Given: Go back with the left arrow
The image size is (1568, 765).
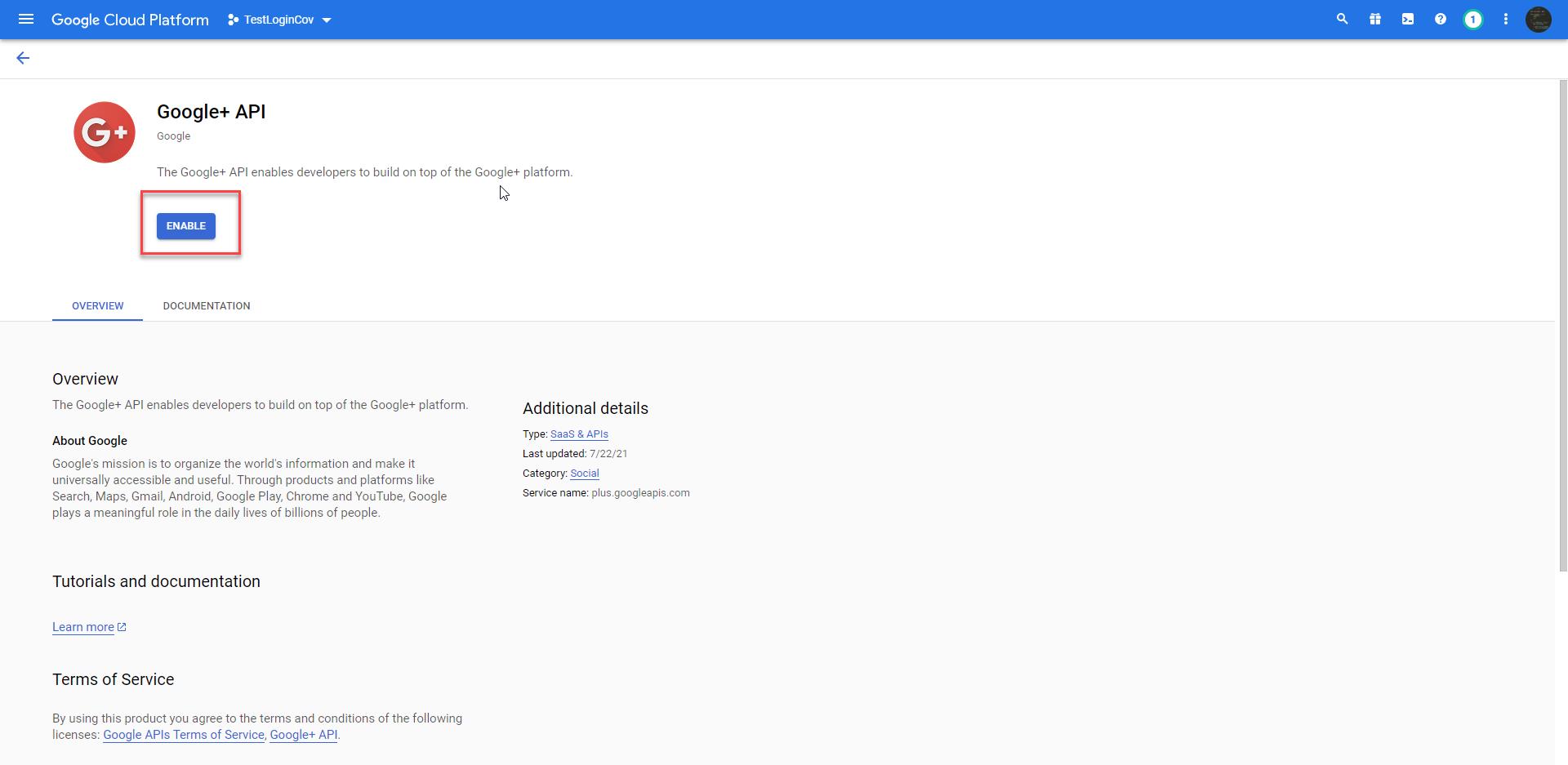Looking at the screenshot, I should [23, 58].
